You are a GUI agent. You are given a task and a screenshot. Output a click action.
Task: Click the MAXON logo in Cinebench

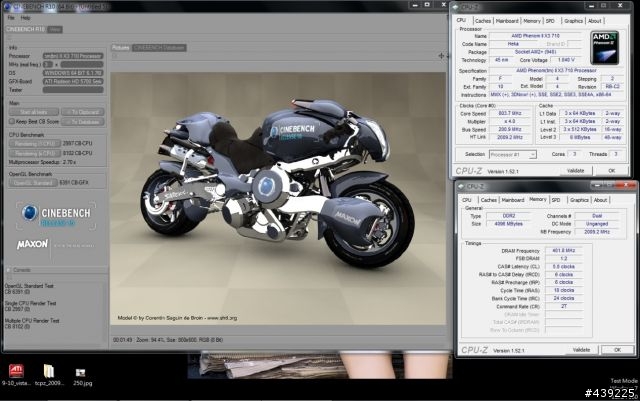[x=32, y=244]
